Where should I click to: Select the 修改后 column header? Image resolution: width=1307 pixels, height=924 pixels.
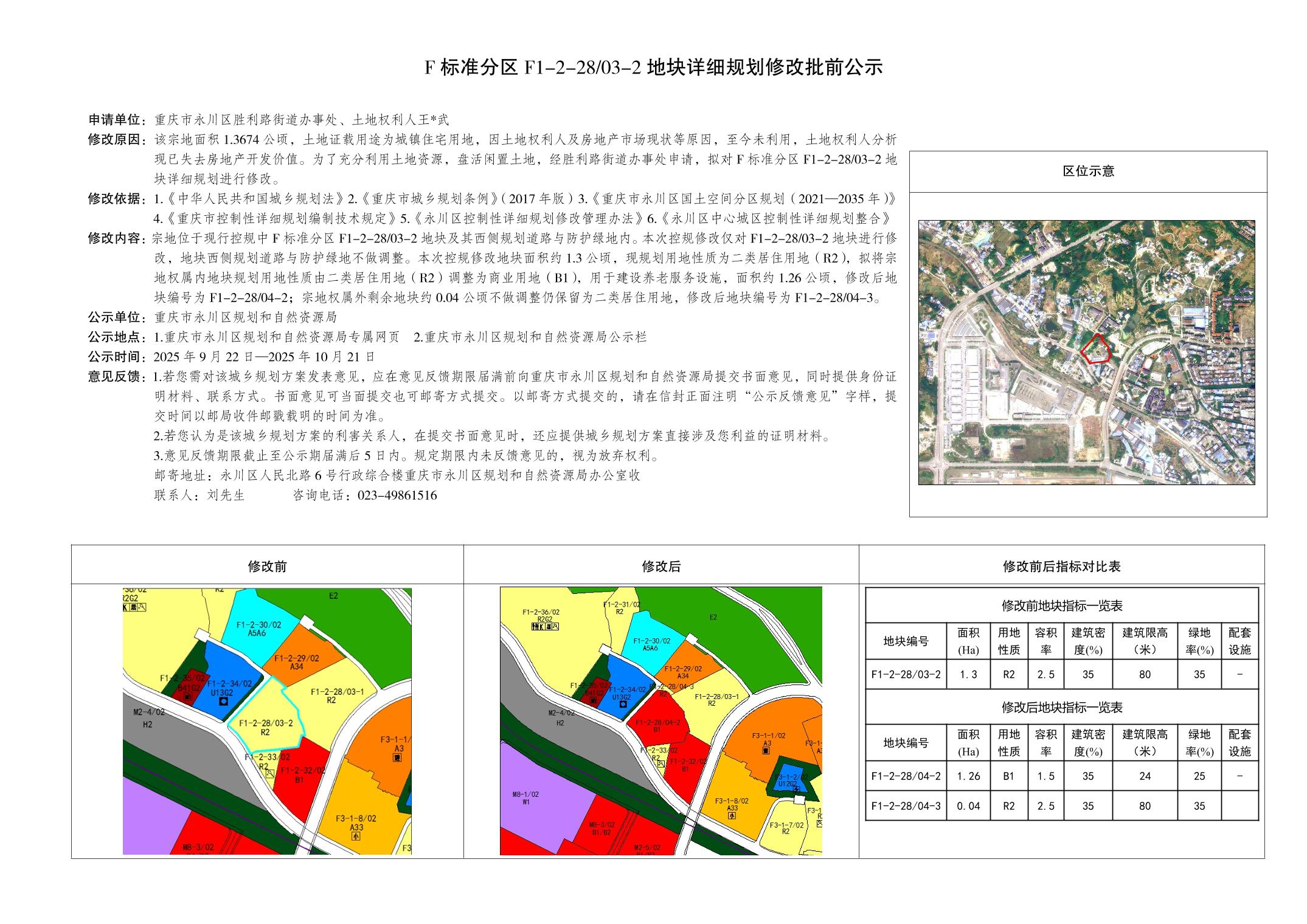pos(661,567)
